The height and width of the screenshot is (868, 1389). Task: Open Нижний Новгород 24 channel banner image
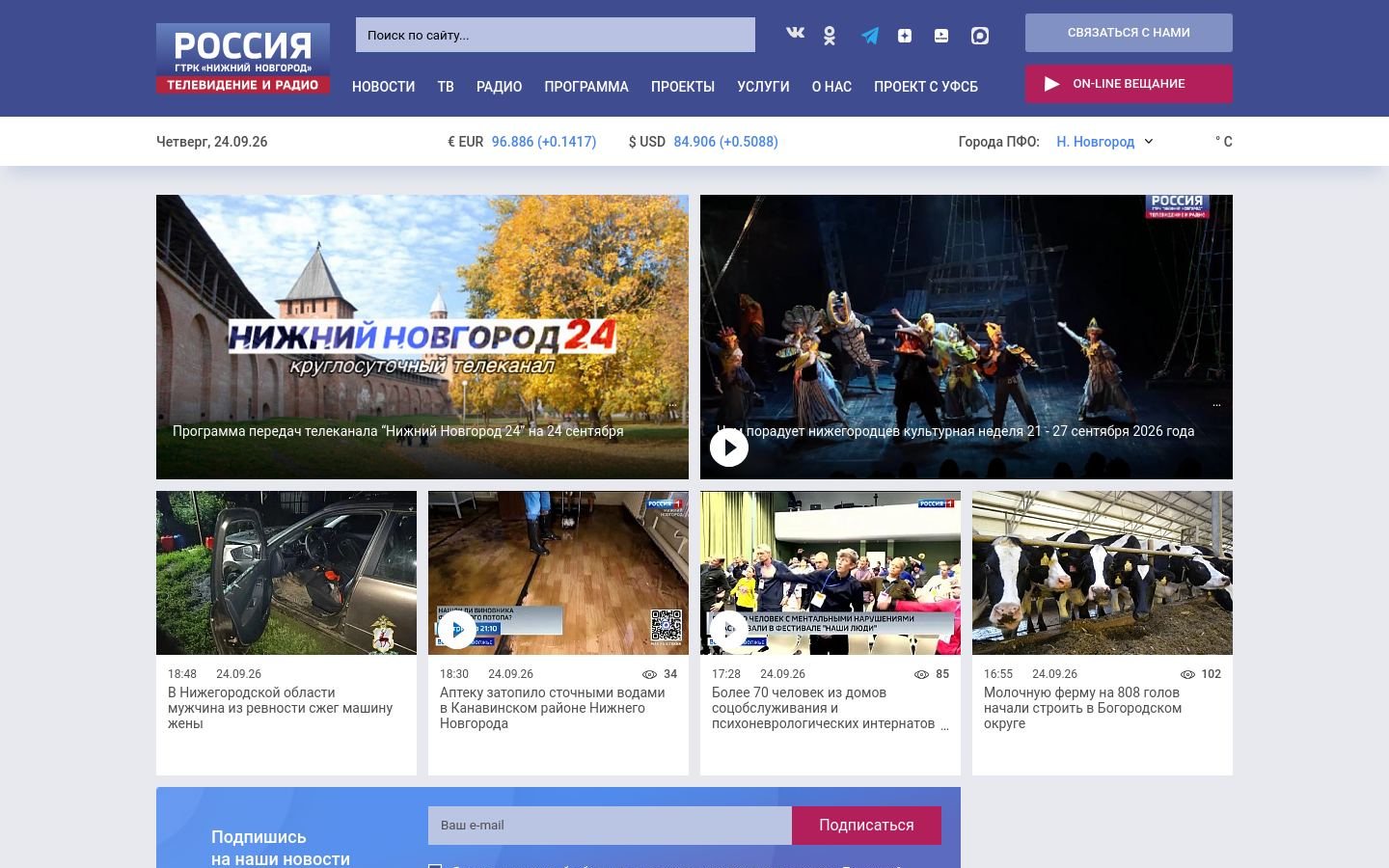[422, 337]
